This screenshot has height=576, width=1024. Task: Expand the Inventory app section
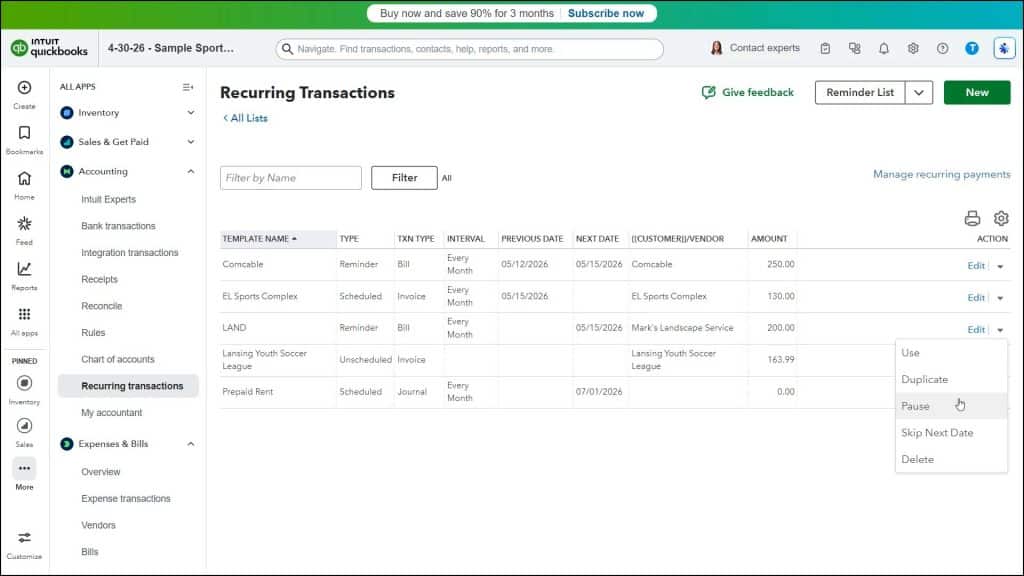191,113
